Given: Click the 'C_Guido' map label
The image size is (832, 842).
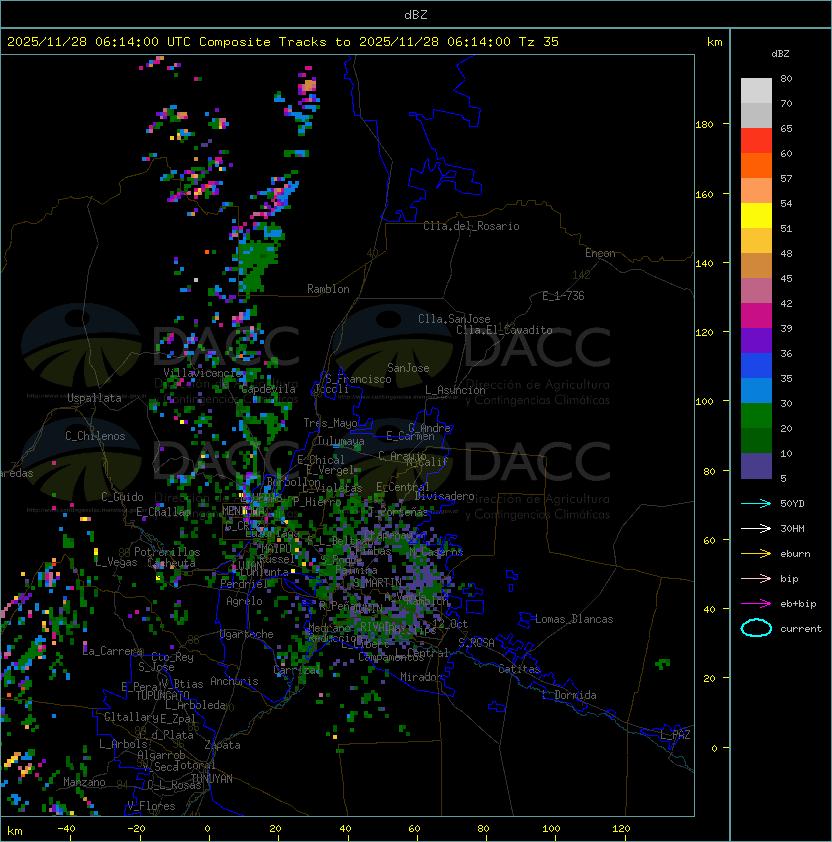Looking at the screenshot, I should click(x=122, y=497).
